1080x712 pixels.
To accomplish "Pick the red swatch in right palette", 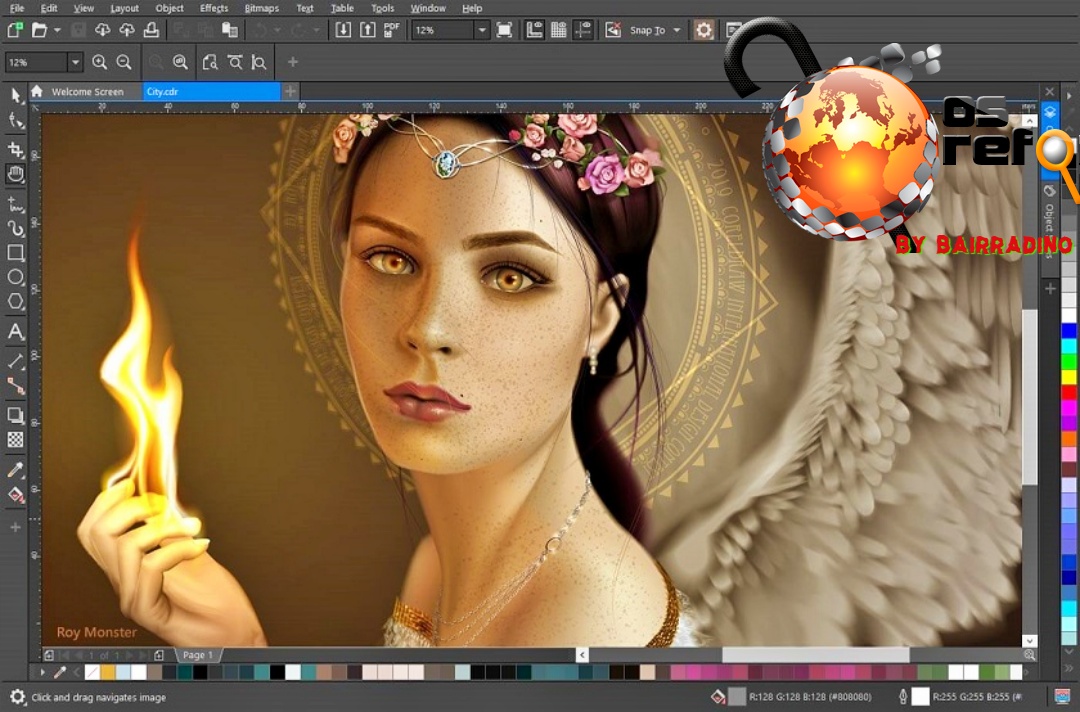I will point(1069,392).
